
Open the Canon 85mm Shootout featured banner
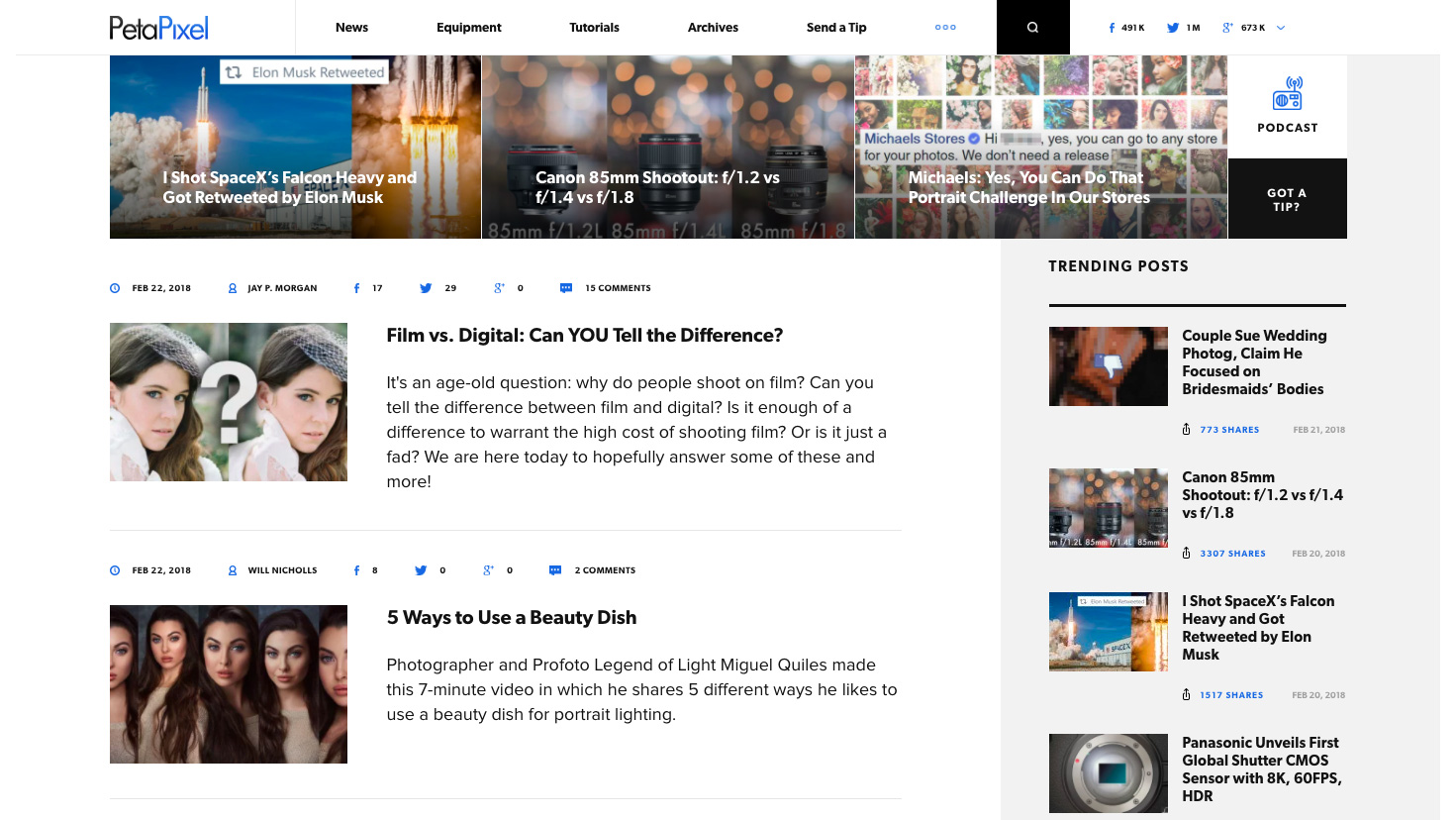point(668,147)
